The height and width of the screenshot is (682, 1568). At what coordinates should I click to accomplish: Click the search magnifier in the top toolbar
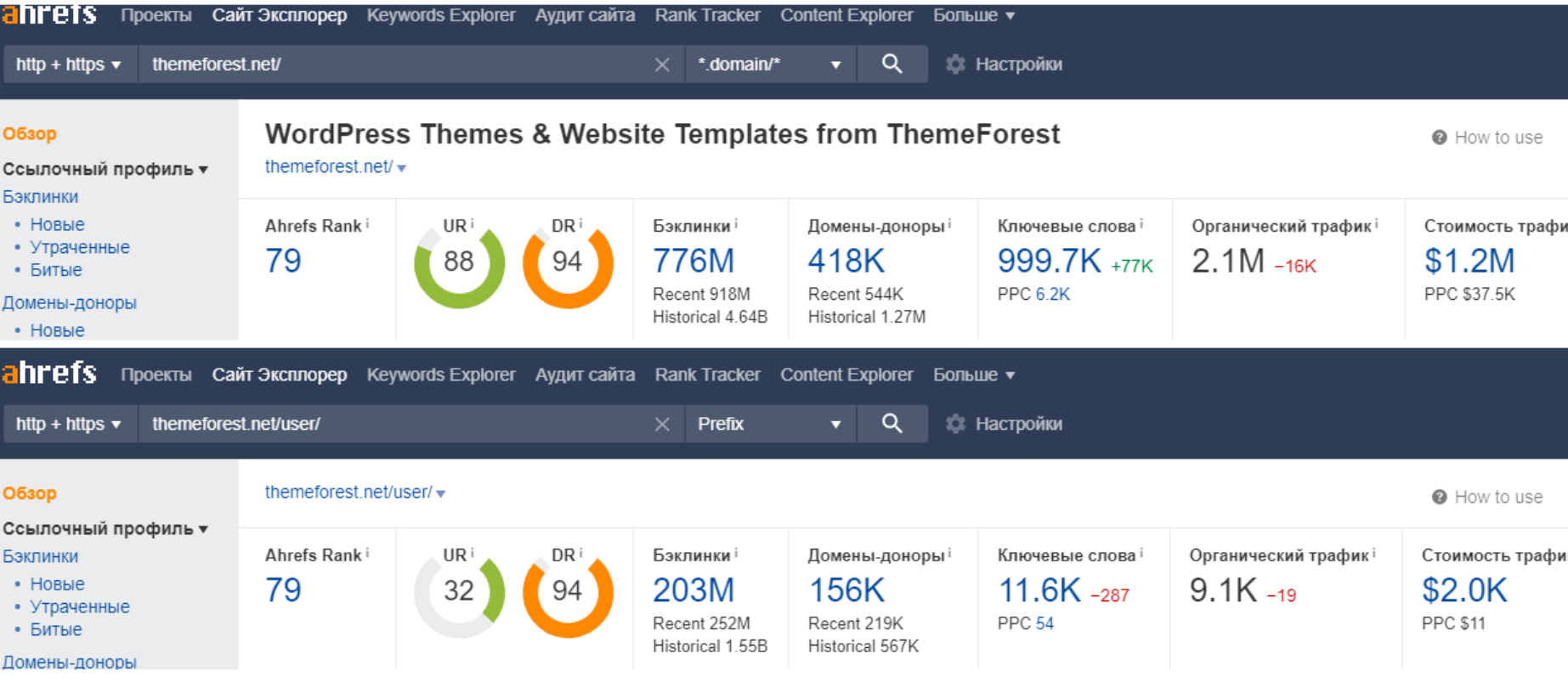[x=892, y=64]
